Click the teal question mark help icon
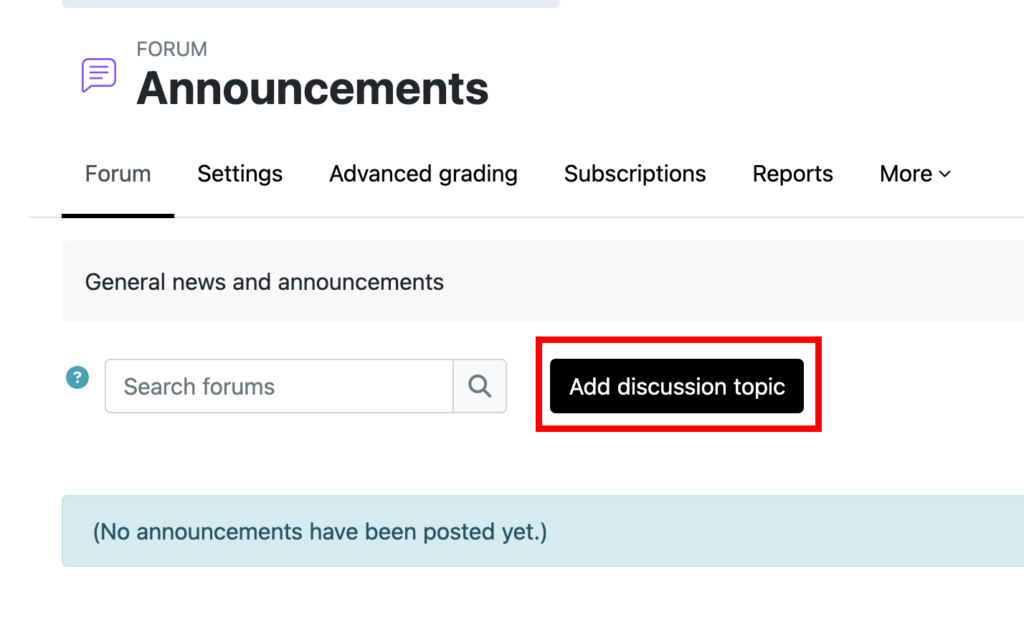 point(78,378)
